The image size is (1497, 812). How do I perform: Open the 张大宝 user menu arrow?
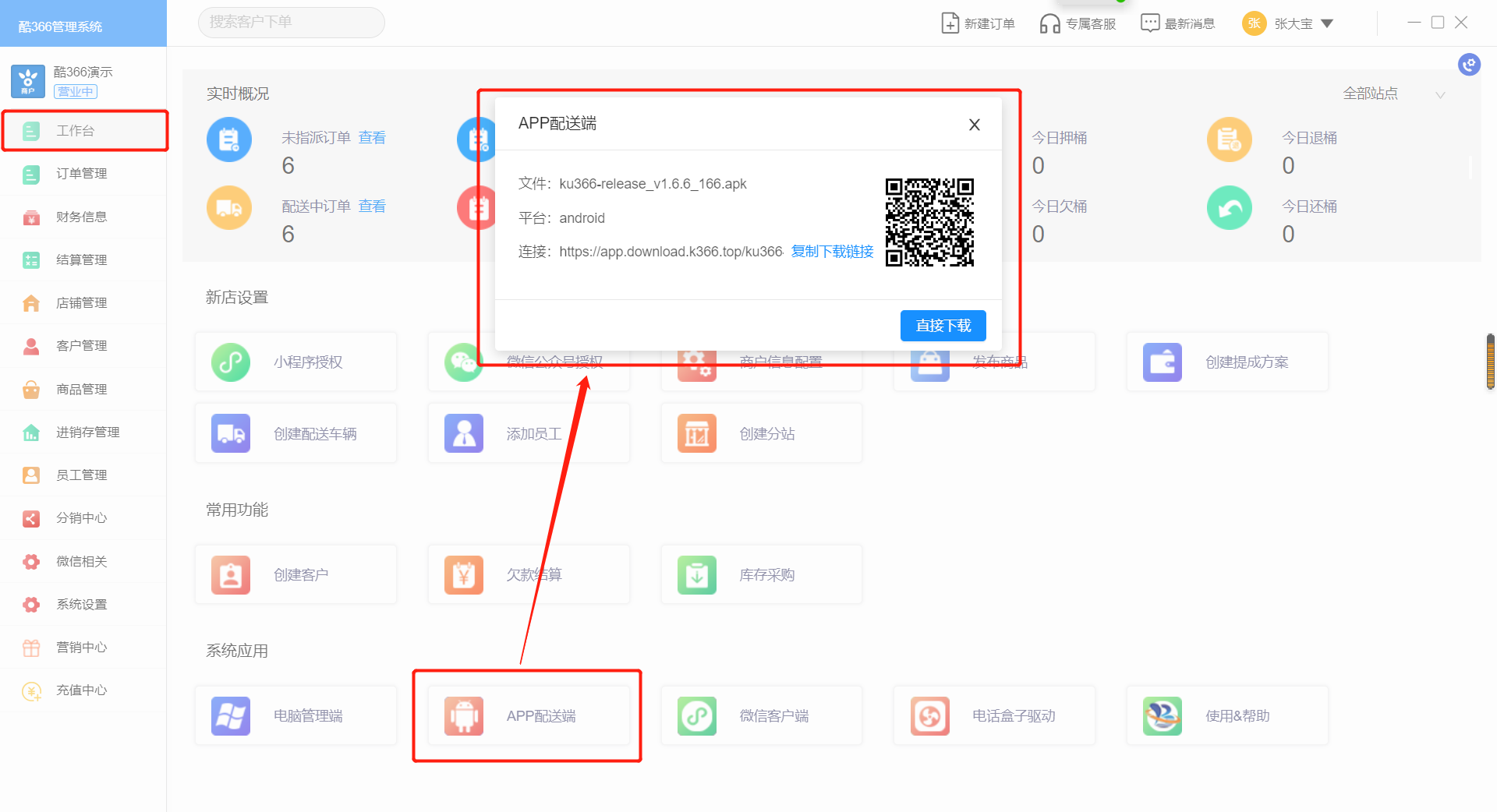click(x=1327, y=23)
